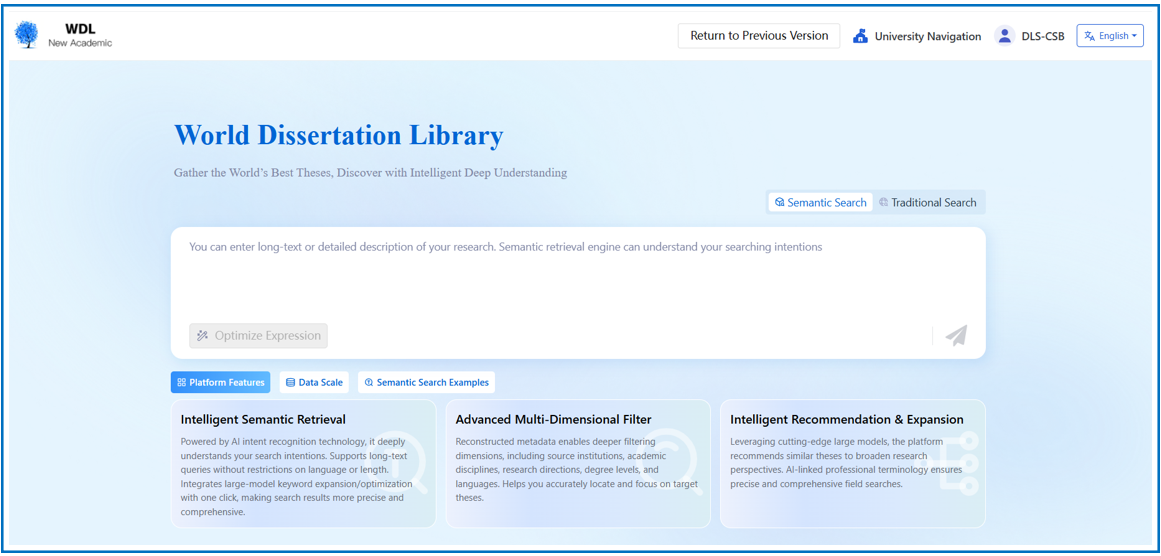Click the Data Scale database icon
This screenshot has width=1161, height=556.
pos(291,383)
